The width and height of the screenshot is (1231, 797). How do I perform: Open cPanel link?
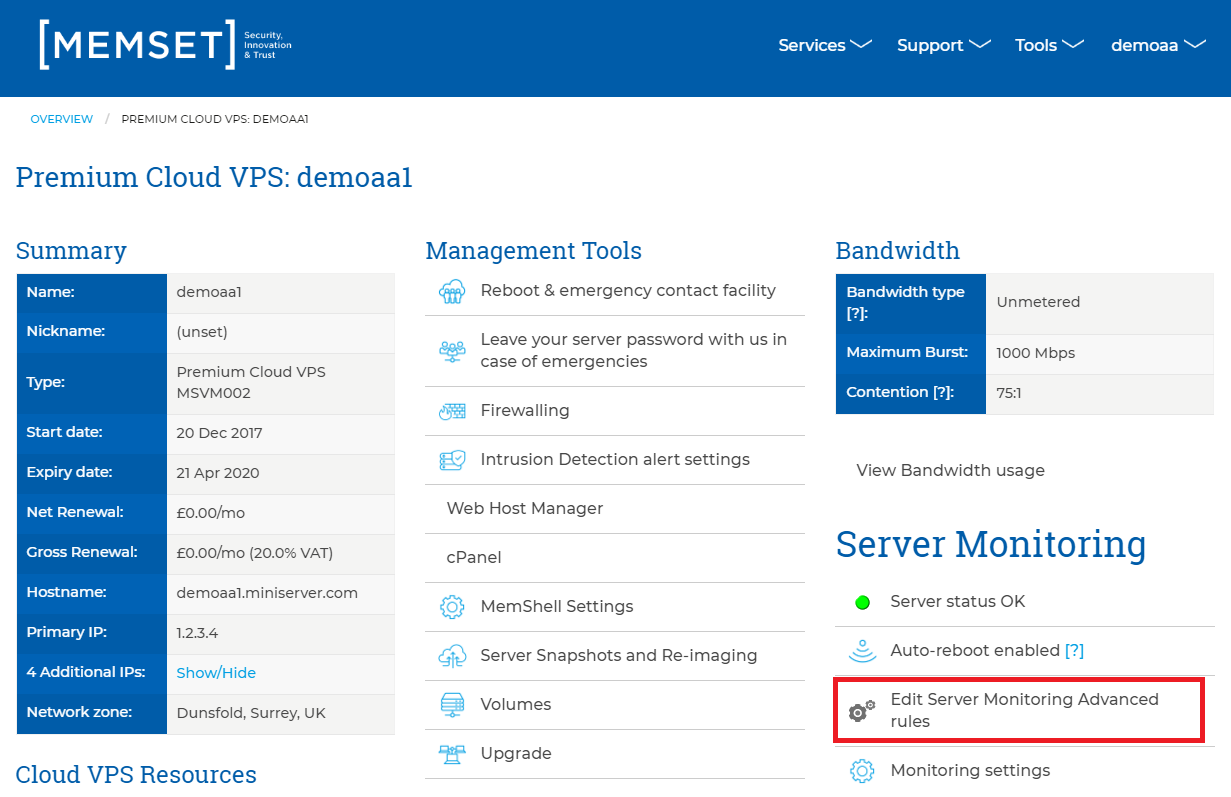[x=474, y=558]
